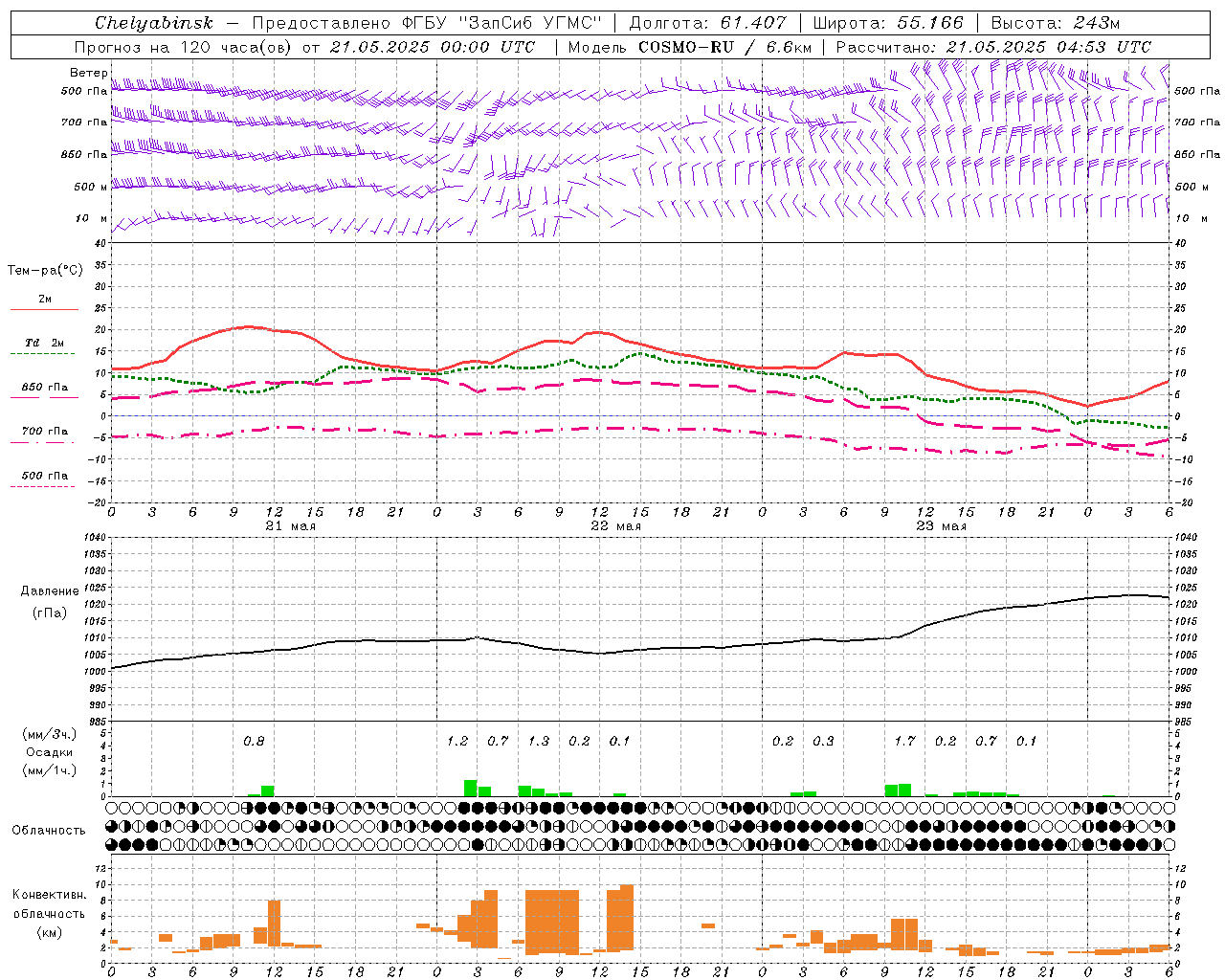Click the Ветер wind panel label
1225x980 pixels.
(x=88, y=73)
